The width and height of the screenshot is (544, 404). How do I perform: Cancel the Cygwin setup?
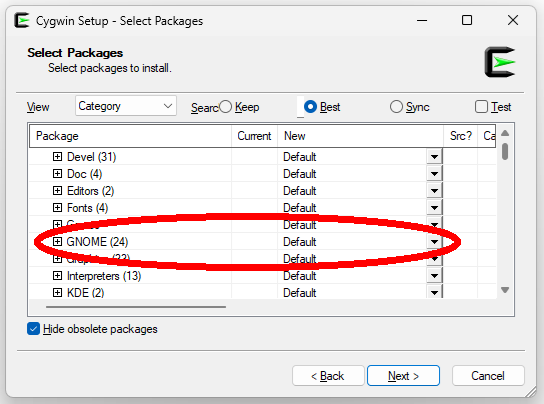(x=488, y=376)
